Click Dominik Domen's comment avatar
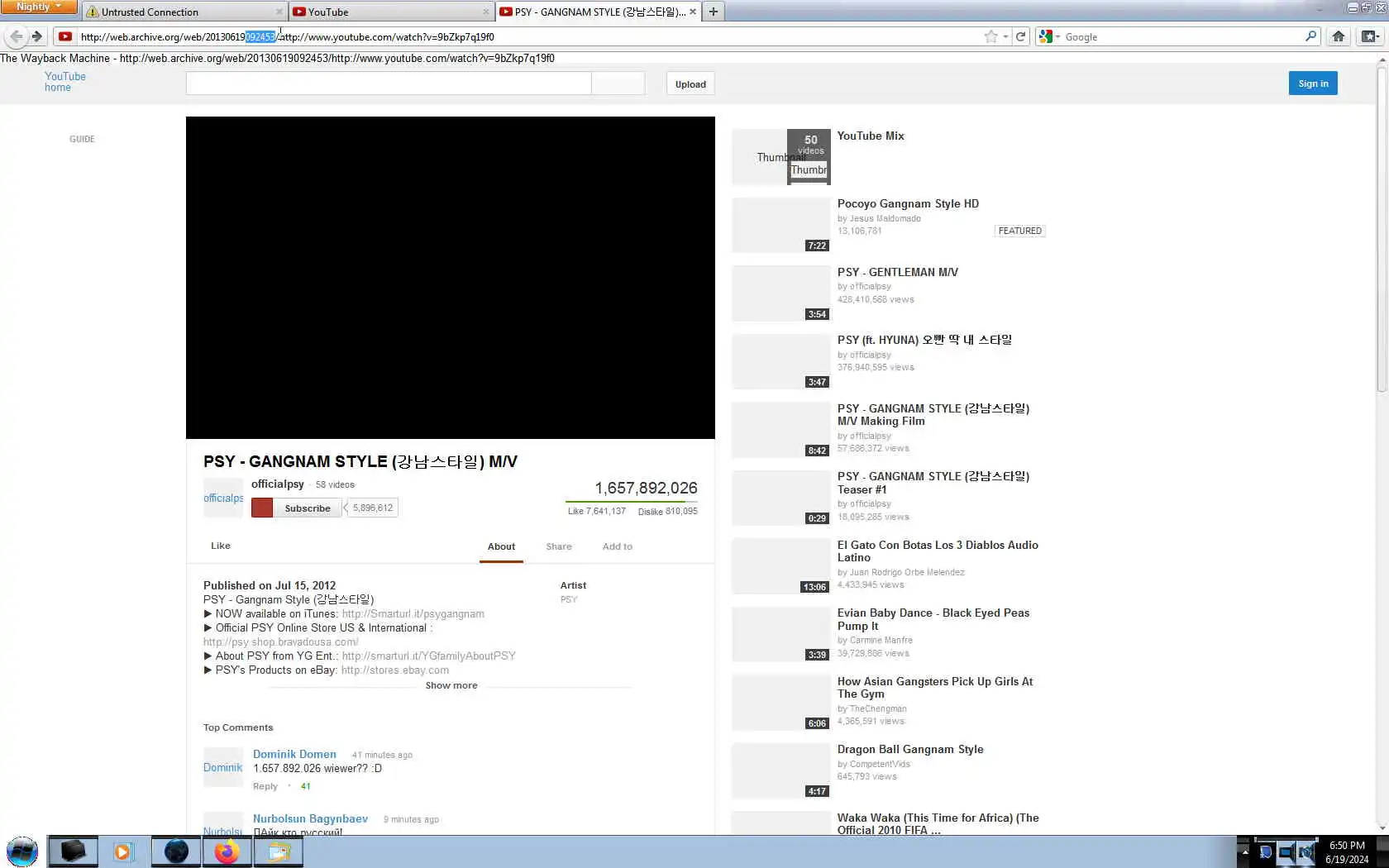This screenshot has height=868, width=1389. (x=223, y=767)
